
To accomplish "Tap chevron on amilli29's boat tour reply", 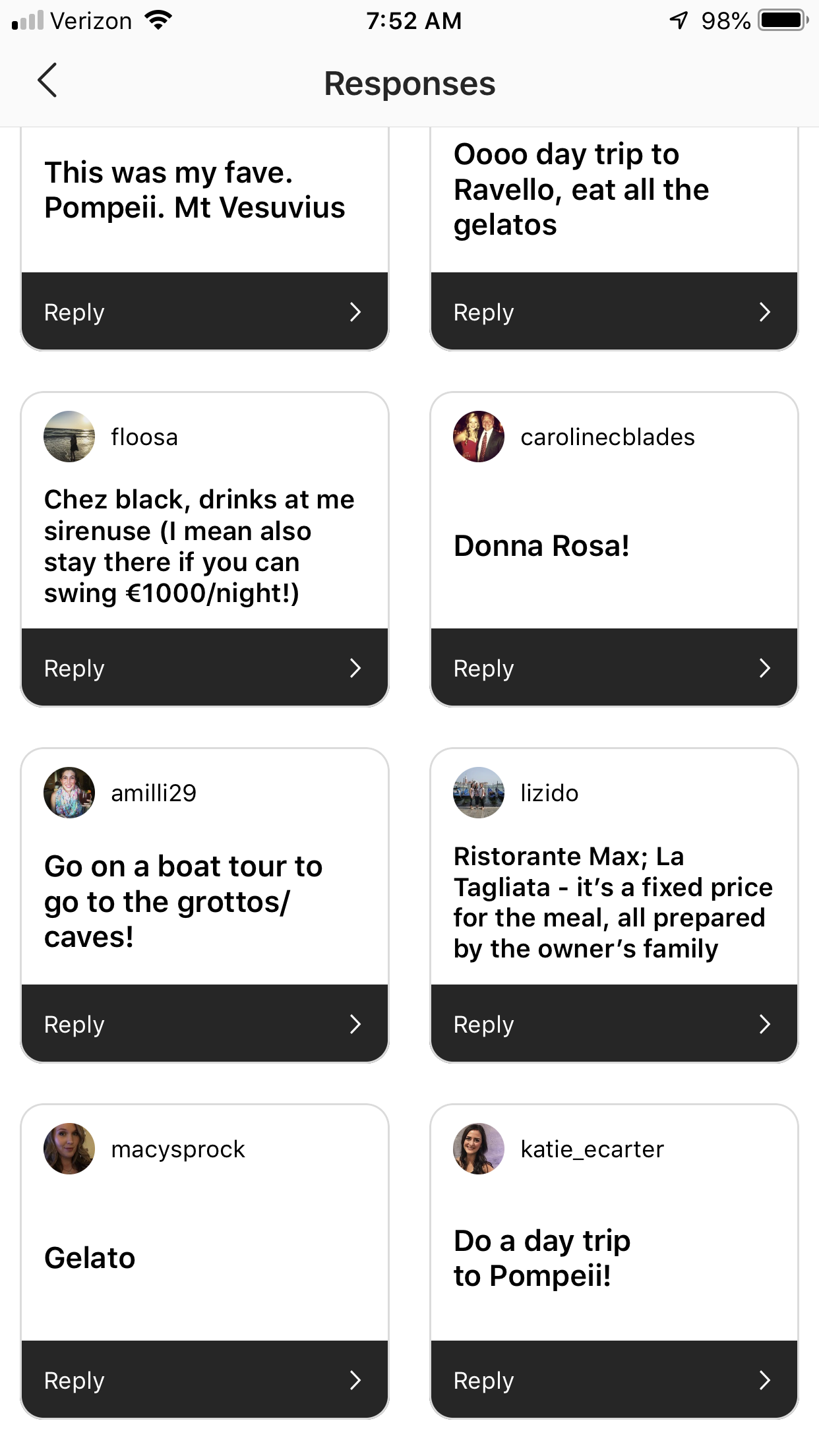I will click(355, 1024).
